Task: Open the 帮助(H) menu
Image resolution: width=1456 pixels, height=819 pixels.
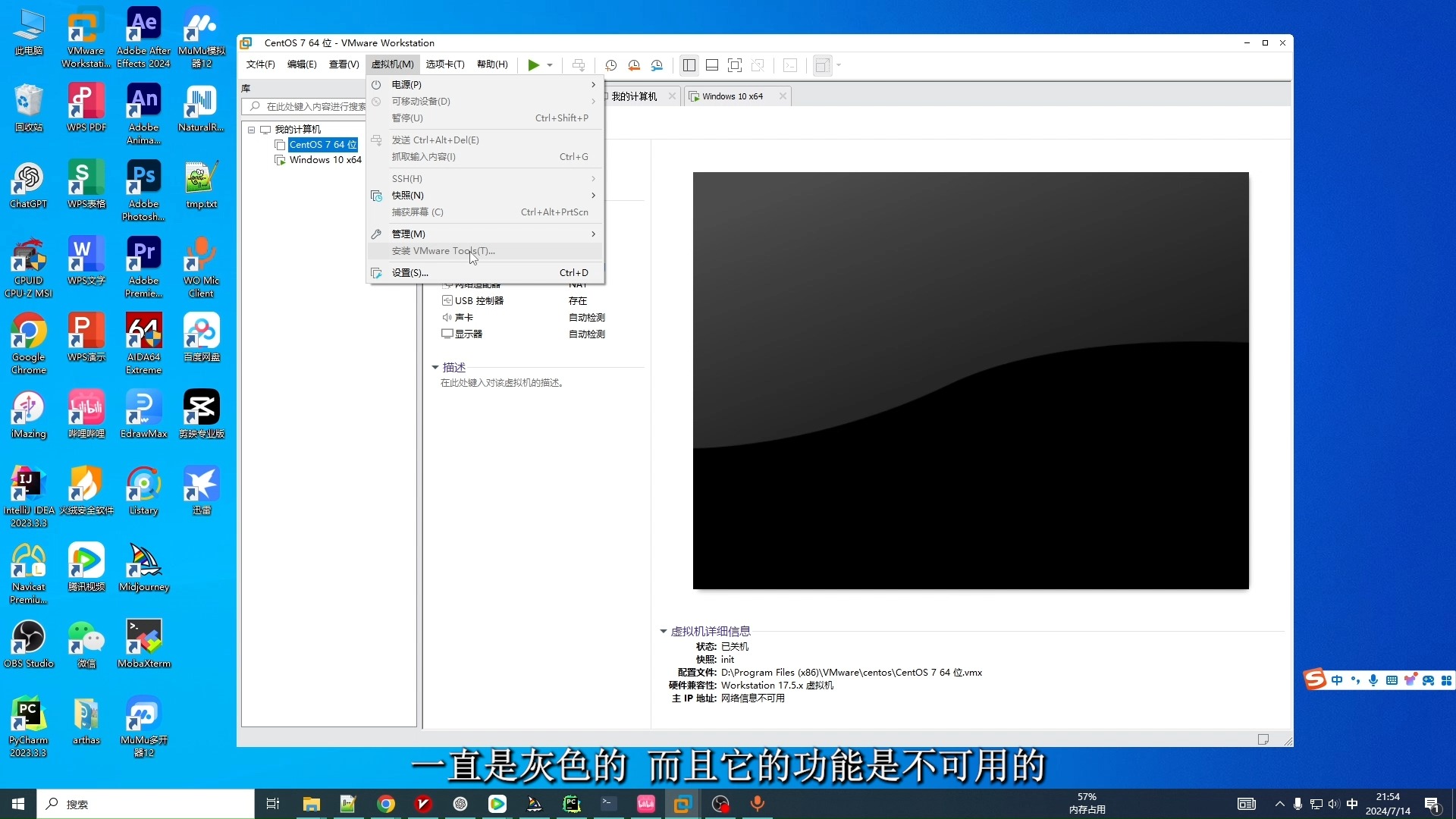Action: pos(492,64)
